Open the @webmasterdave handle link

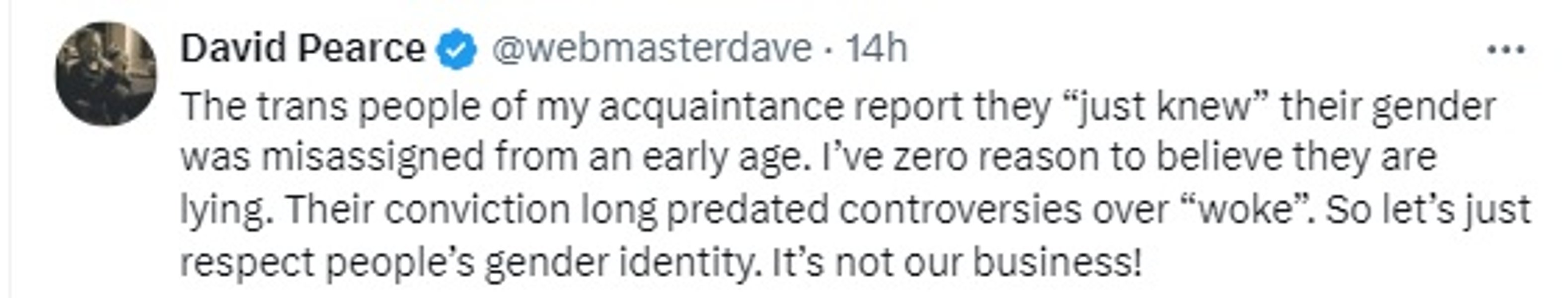[651, 49]
